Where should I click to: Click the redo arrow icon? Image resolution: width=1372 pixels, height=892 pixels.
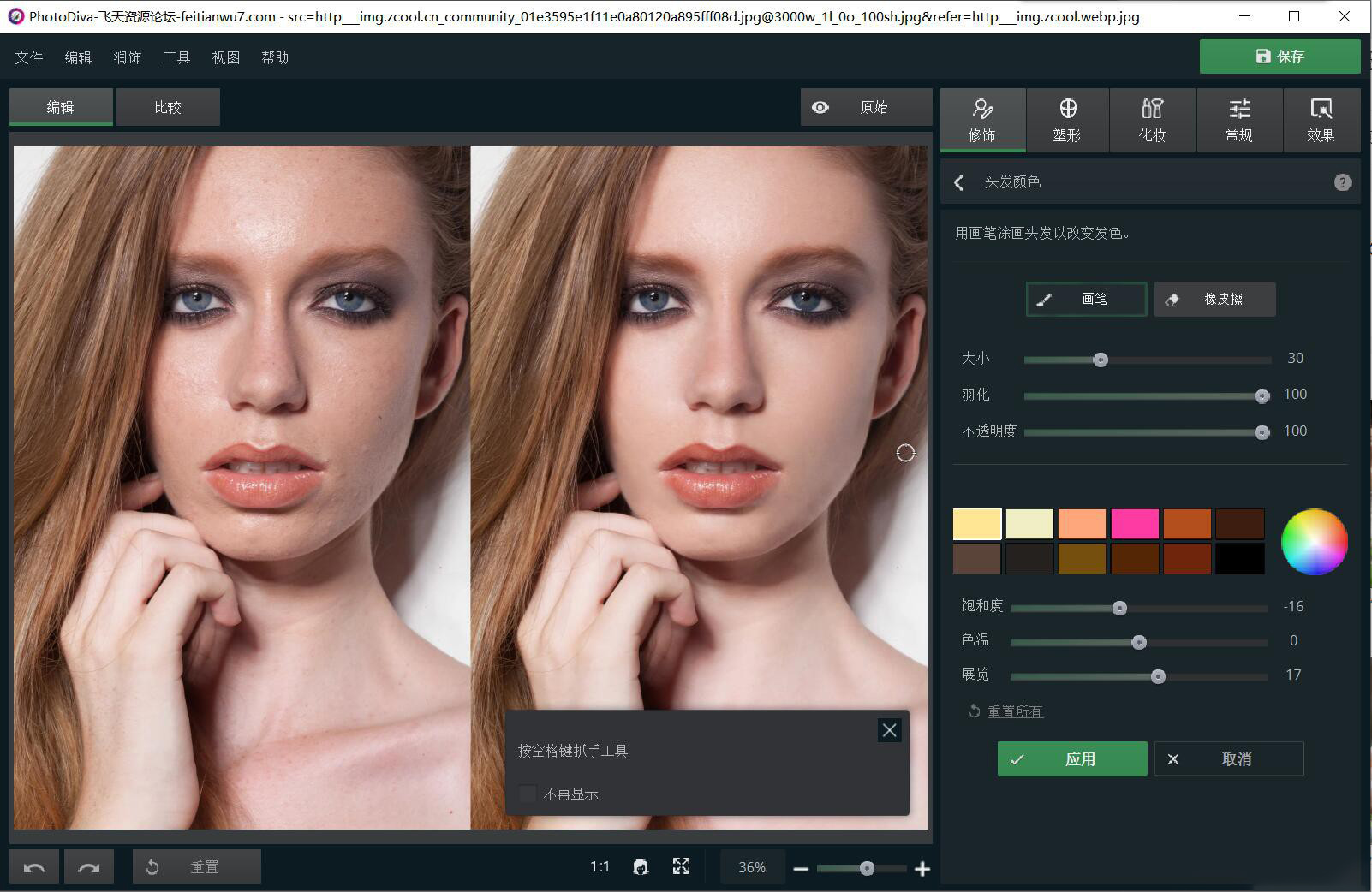pyautogui.click(x=89, y=866)
